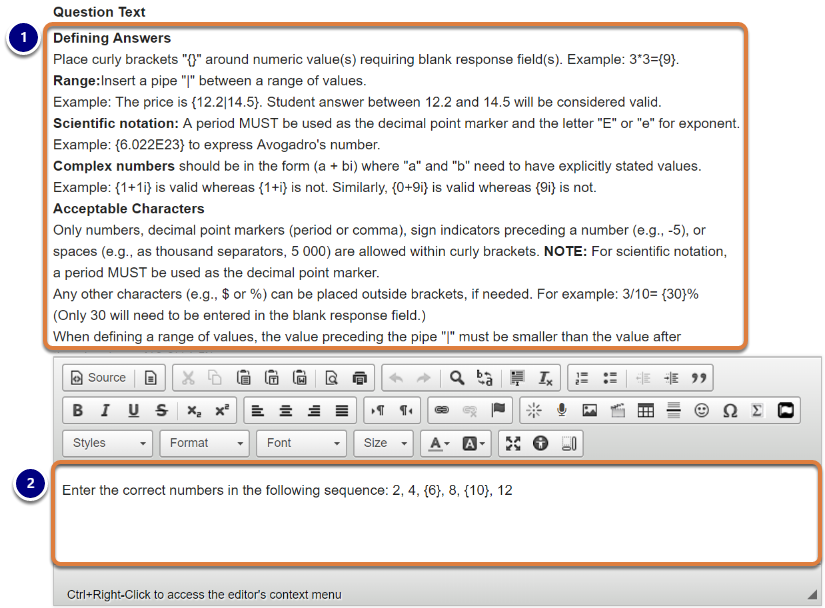Open the Text Color picker
The height and width of the screenshot is (608, 825).
(439, 443)
